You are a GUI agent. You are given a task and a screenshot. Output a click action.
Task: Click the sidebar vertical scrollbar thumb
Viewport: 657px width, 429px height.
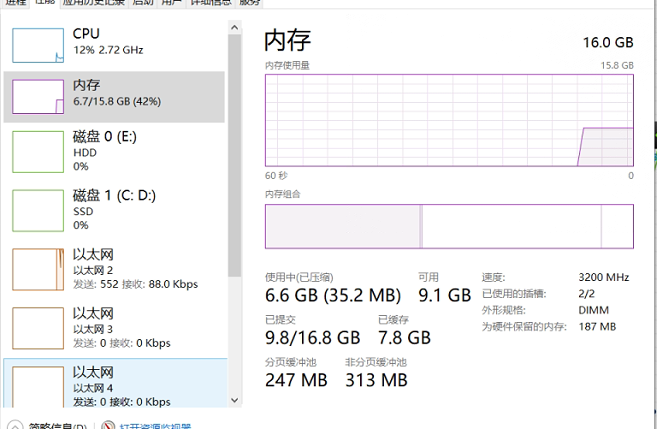point(234,150)
